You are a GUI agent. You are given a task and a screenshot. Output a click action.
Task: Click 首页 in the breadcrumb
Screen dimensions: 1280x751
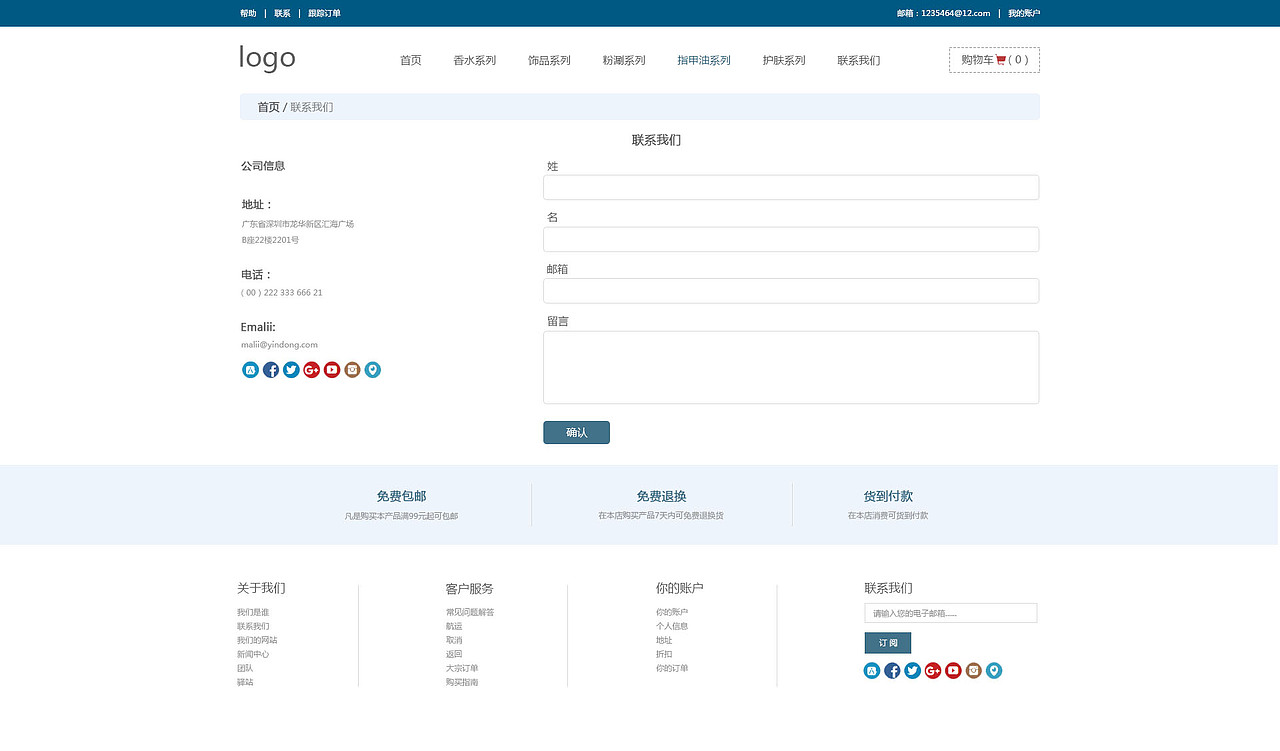click(269, 107)
